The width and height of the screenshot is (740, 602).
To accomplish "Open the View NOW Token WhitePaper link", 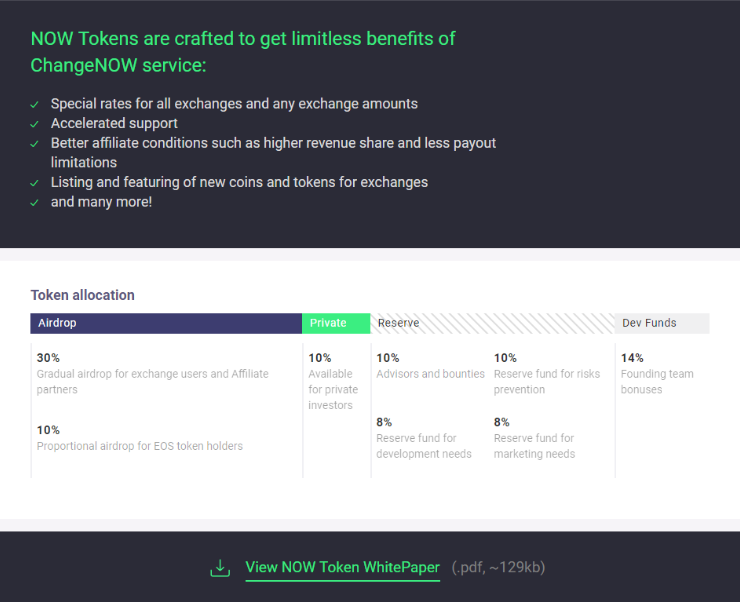I will tap(343, 568).
